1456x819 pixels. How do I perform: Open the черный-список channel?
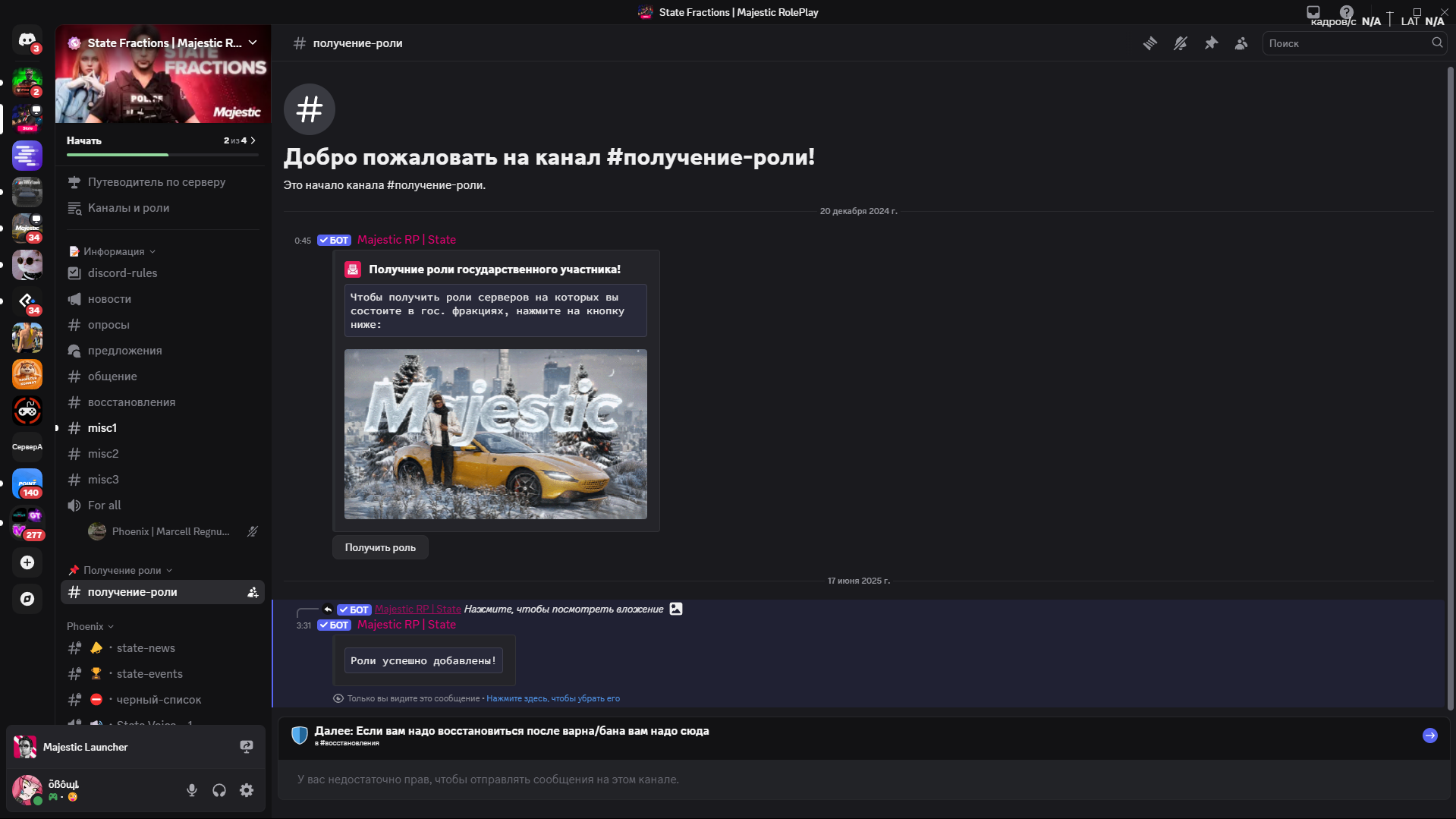click(x=162, y=700)
